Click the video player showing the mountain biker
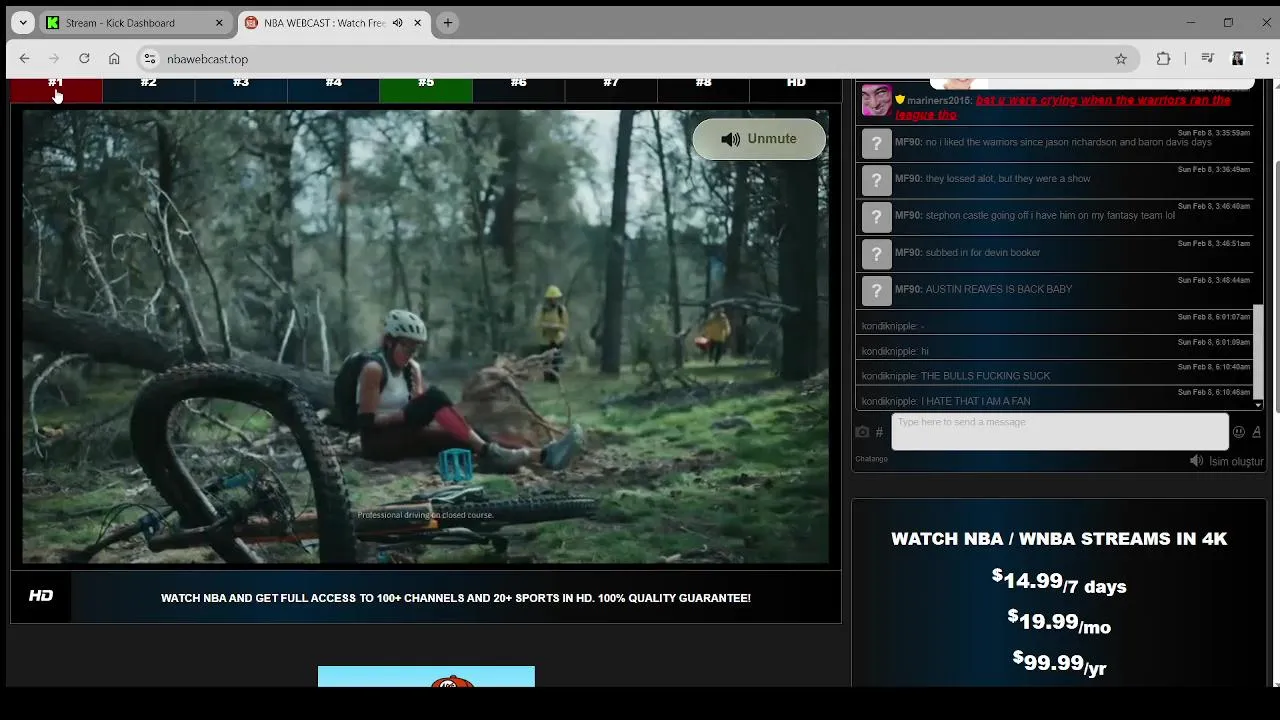The height and width of the screenshot is (720, 1280). tap(426, 337)
